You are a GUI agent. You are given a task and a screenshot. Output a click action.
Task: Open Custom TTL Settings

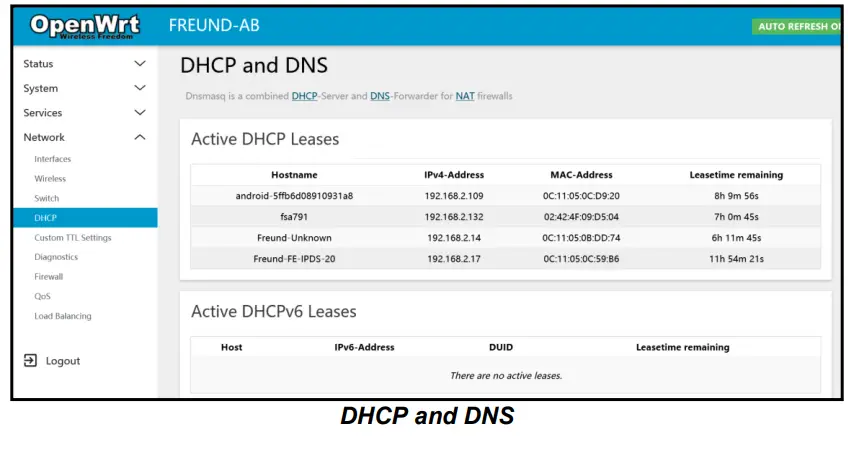(x=72, y=237)
